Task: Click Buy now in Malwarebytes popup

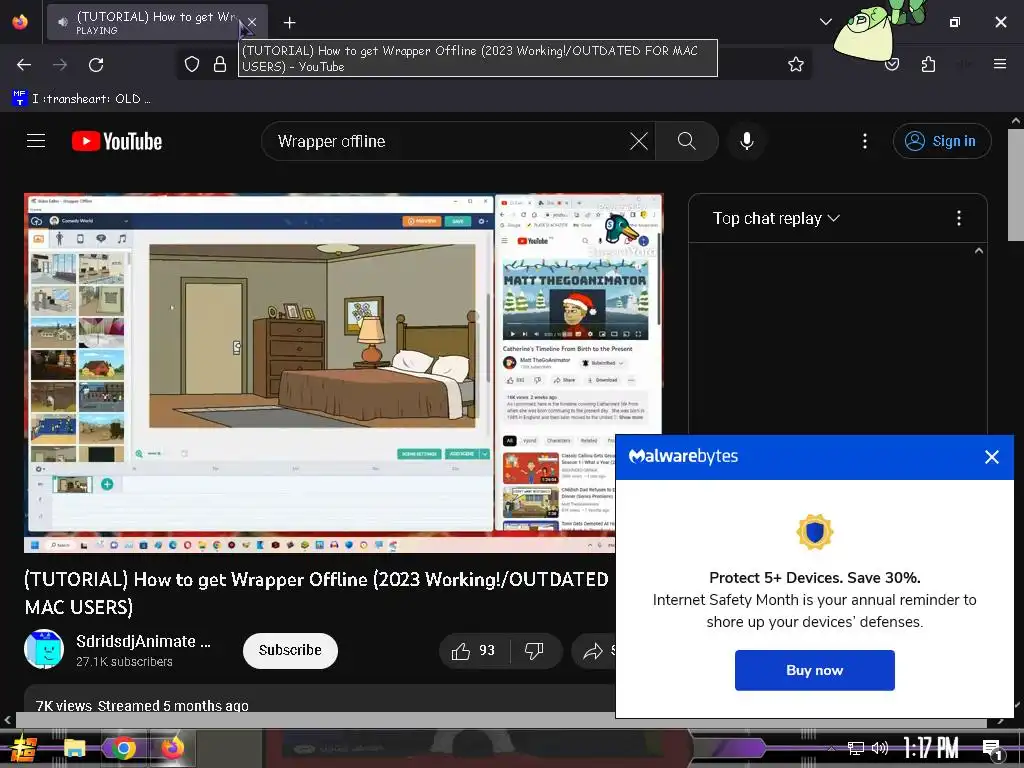Action: (x=814, y=670)
